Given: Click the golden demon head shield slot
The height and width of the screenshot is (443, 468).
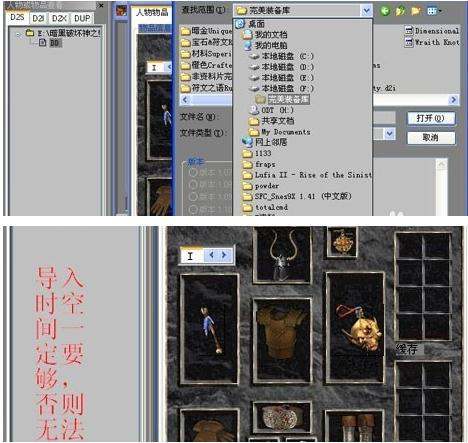Looking at the screenshot, I should tap(356, 328).
